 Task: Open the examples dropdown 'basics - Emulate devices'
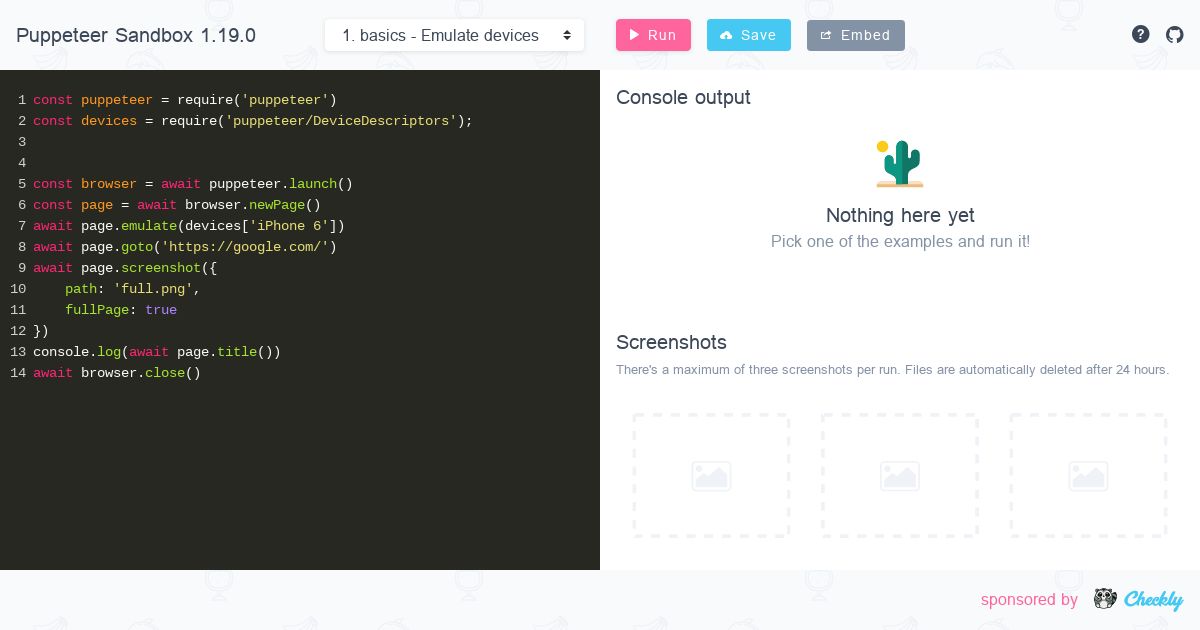click(x=455, y=35)
